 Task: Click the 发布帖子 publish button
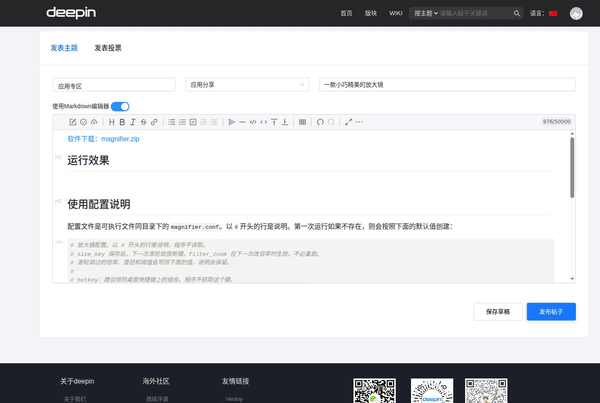[x=551, y=312]
